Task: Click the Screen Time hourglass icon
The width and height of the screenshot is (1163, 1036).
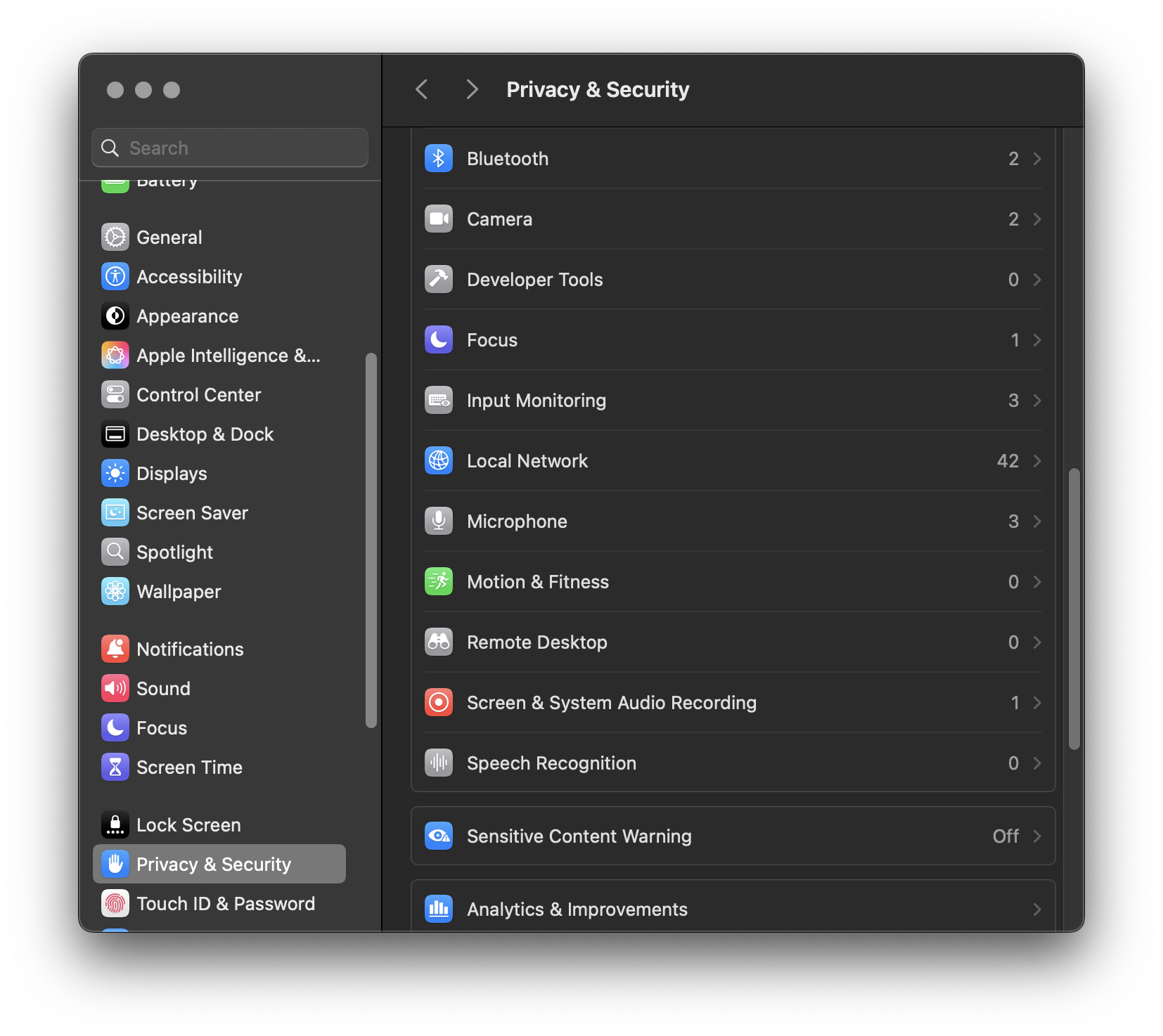Action: (115, 768)
